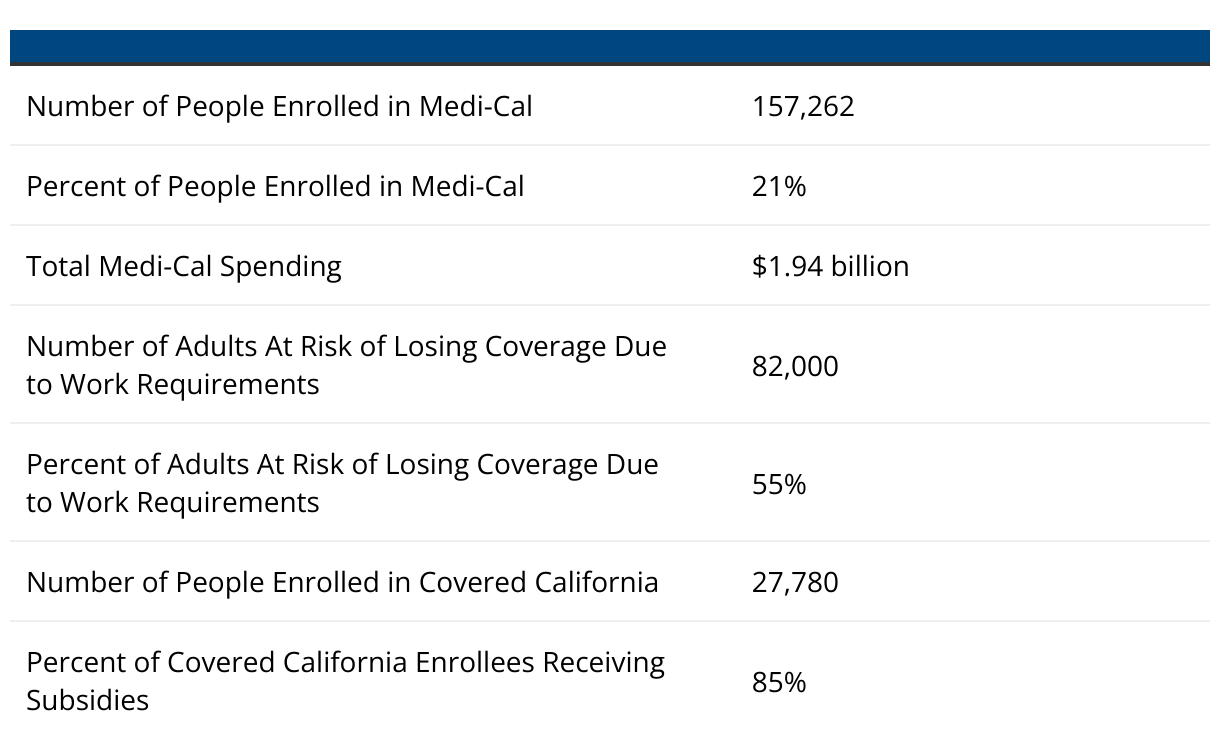Click the 21% value
Screen dimensions: 1220x748
pos(779,186)
